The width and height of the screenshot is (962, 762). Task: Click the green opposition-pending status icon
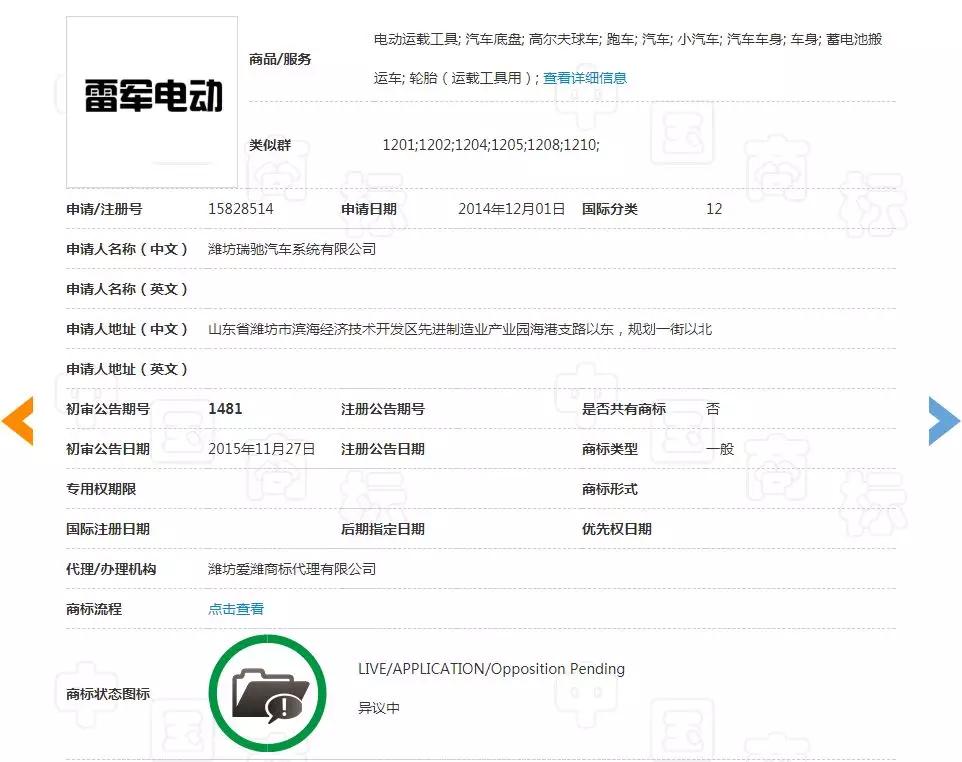[267, 694]
